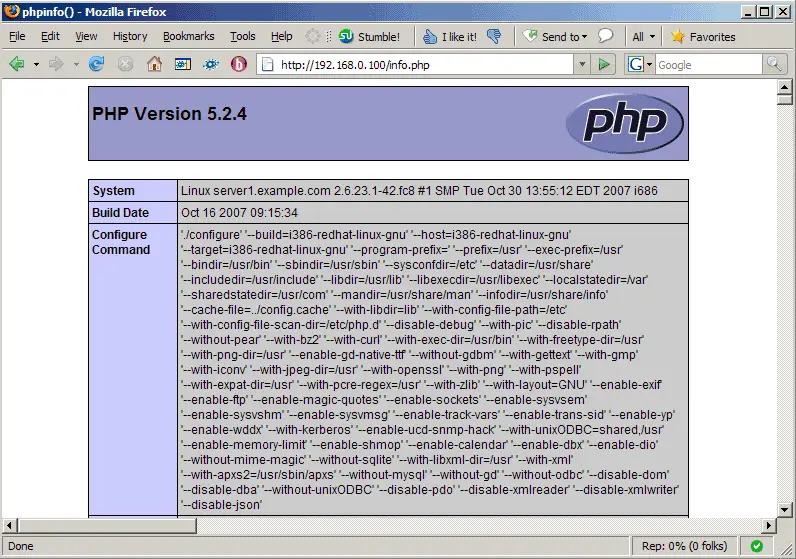This screenshot has width=796, height=559.
Task: Click the Configure Command label cell
Action: click(x=133, y=370)
